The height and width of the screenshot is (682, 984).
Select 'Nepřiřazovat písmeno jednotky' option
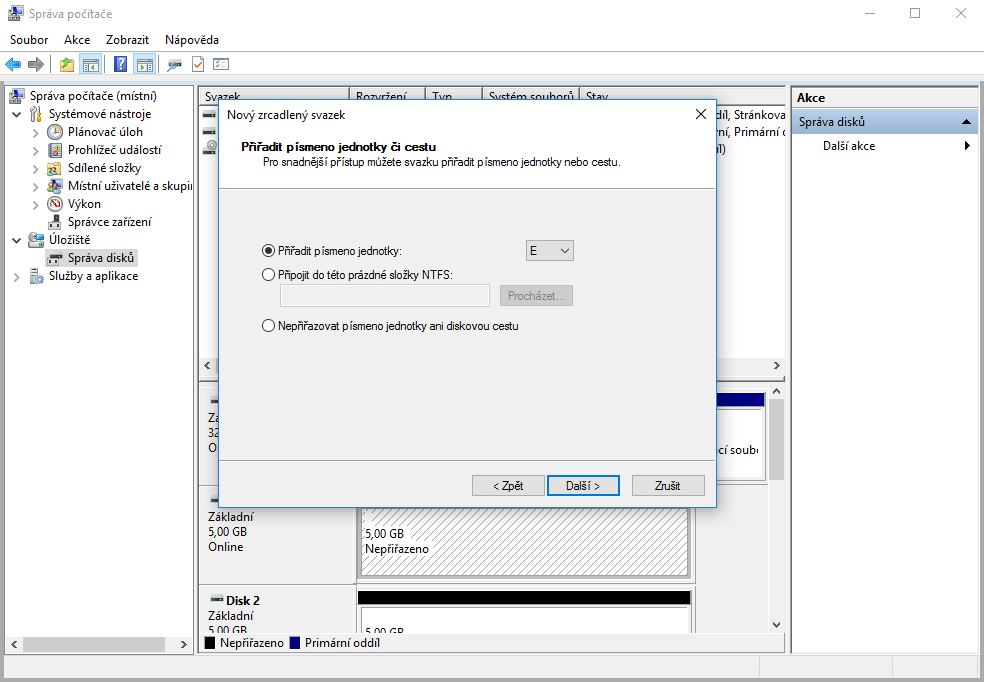(268, 326)
